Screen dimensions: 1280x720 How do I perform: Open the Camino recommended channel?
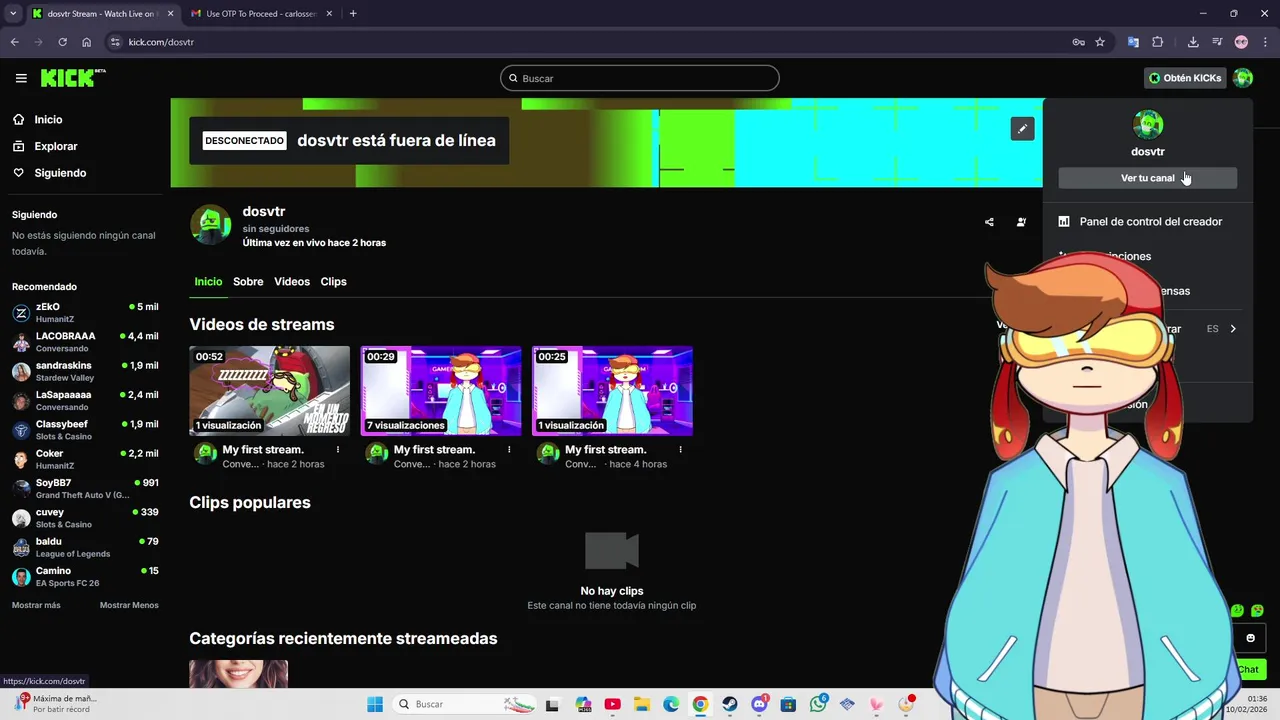85,576
